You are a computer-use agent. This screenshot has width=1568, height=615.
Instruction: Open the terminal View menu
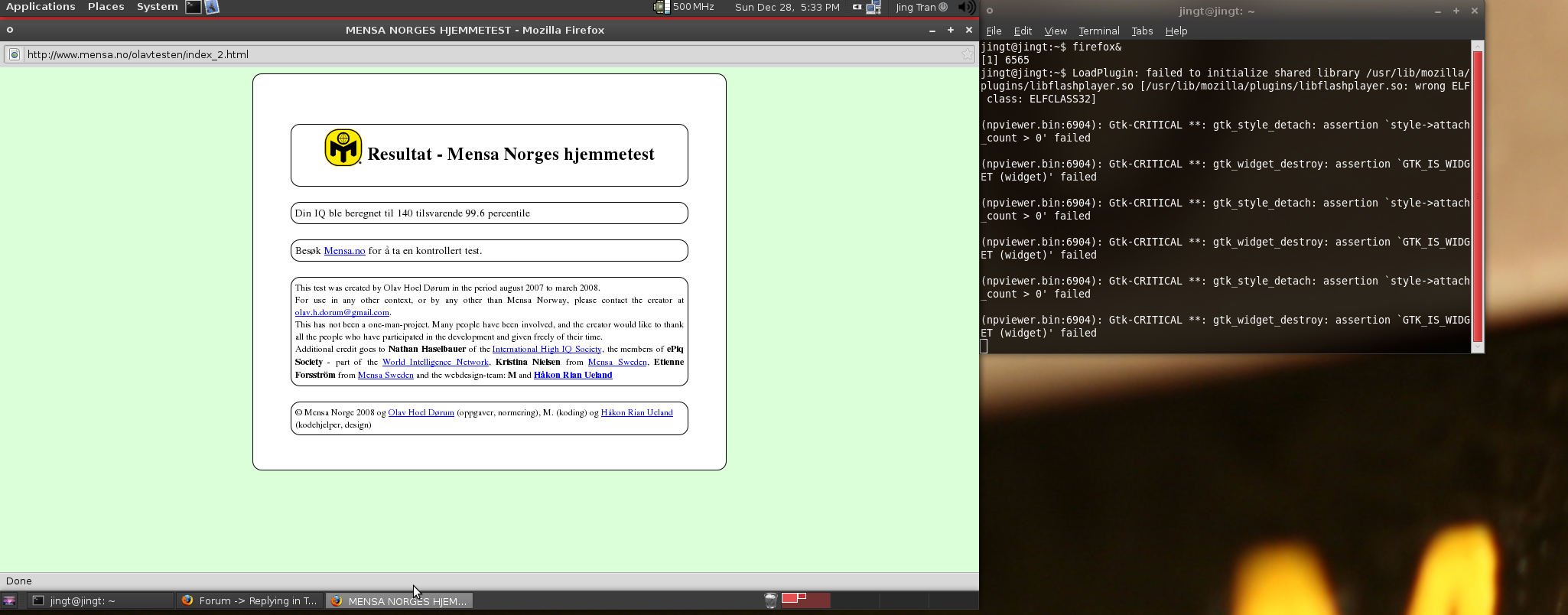[x=1056, y=31]
